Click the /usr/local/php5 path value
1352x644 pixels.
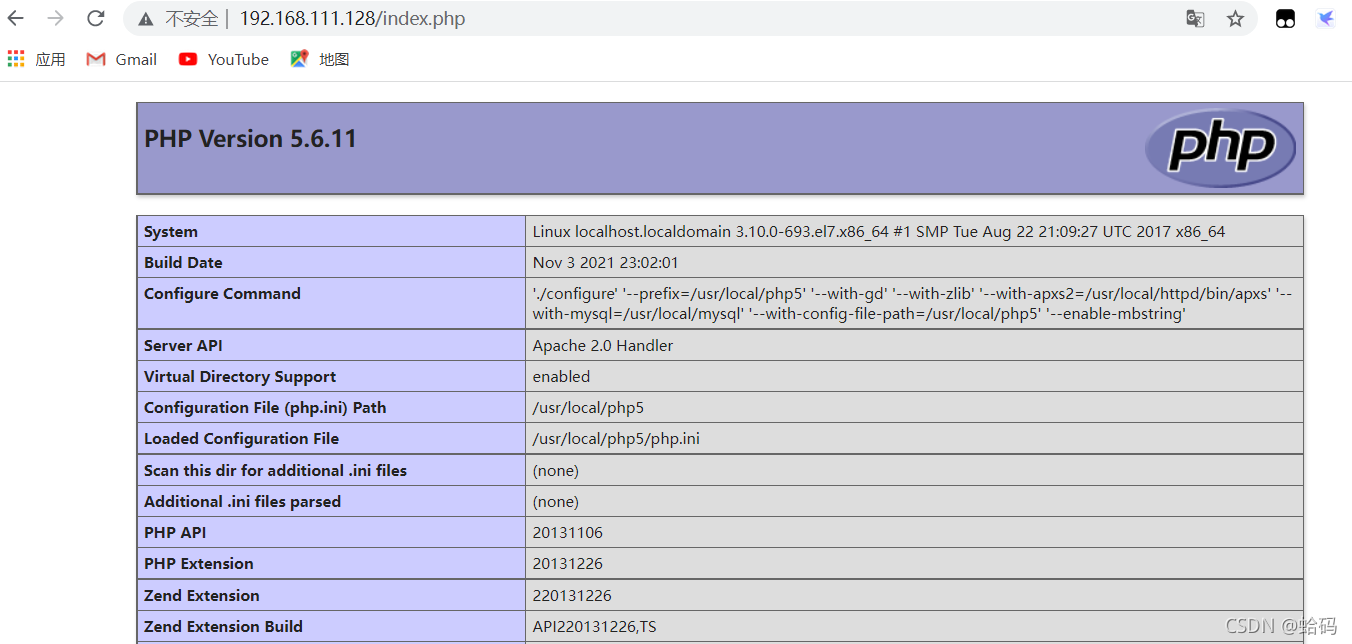[x=588, y=408]
